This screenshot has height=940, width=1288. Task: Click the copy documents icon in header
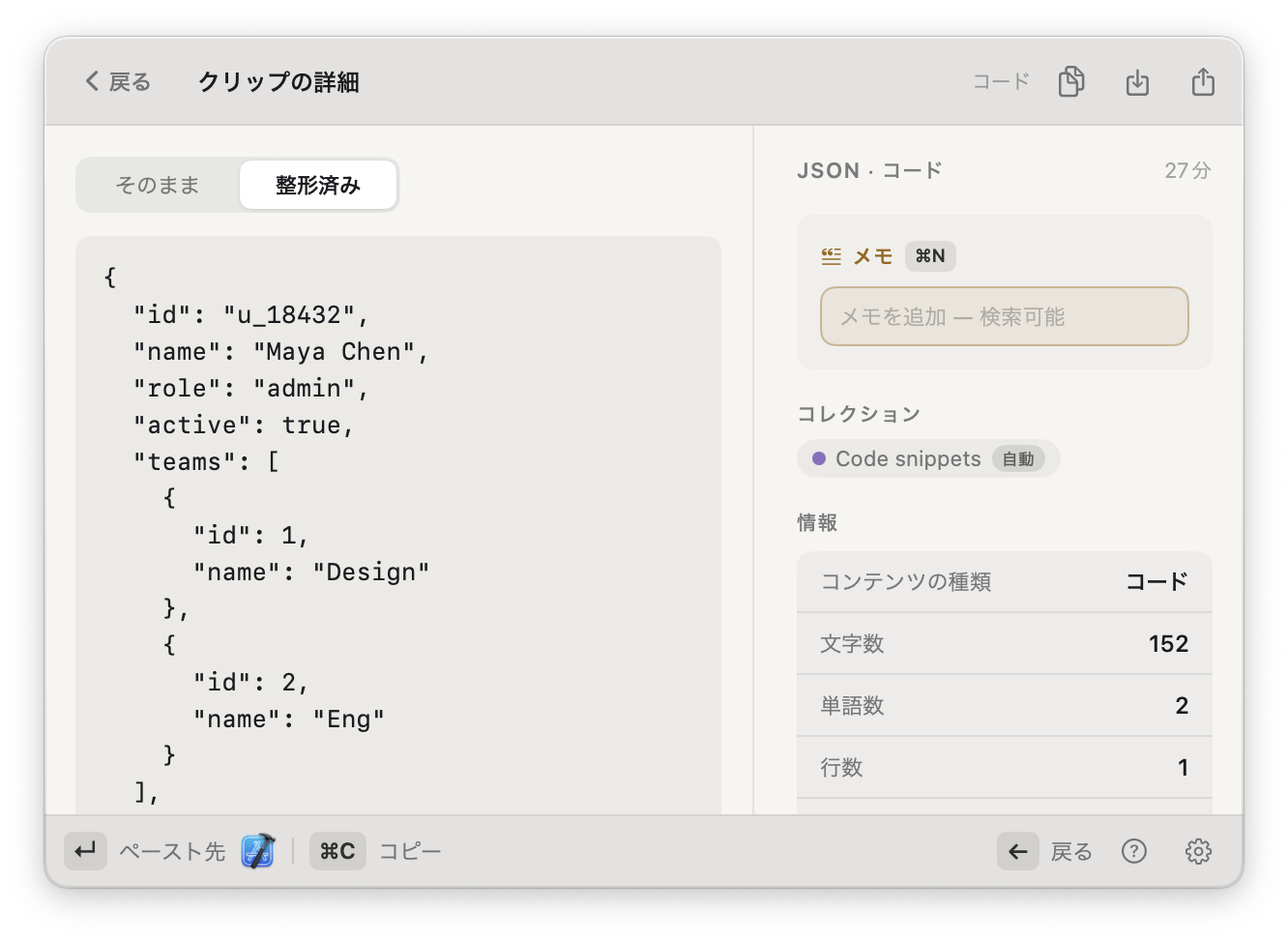1071,82
